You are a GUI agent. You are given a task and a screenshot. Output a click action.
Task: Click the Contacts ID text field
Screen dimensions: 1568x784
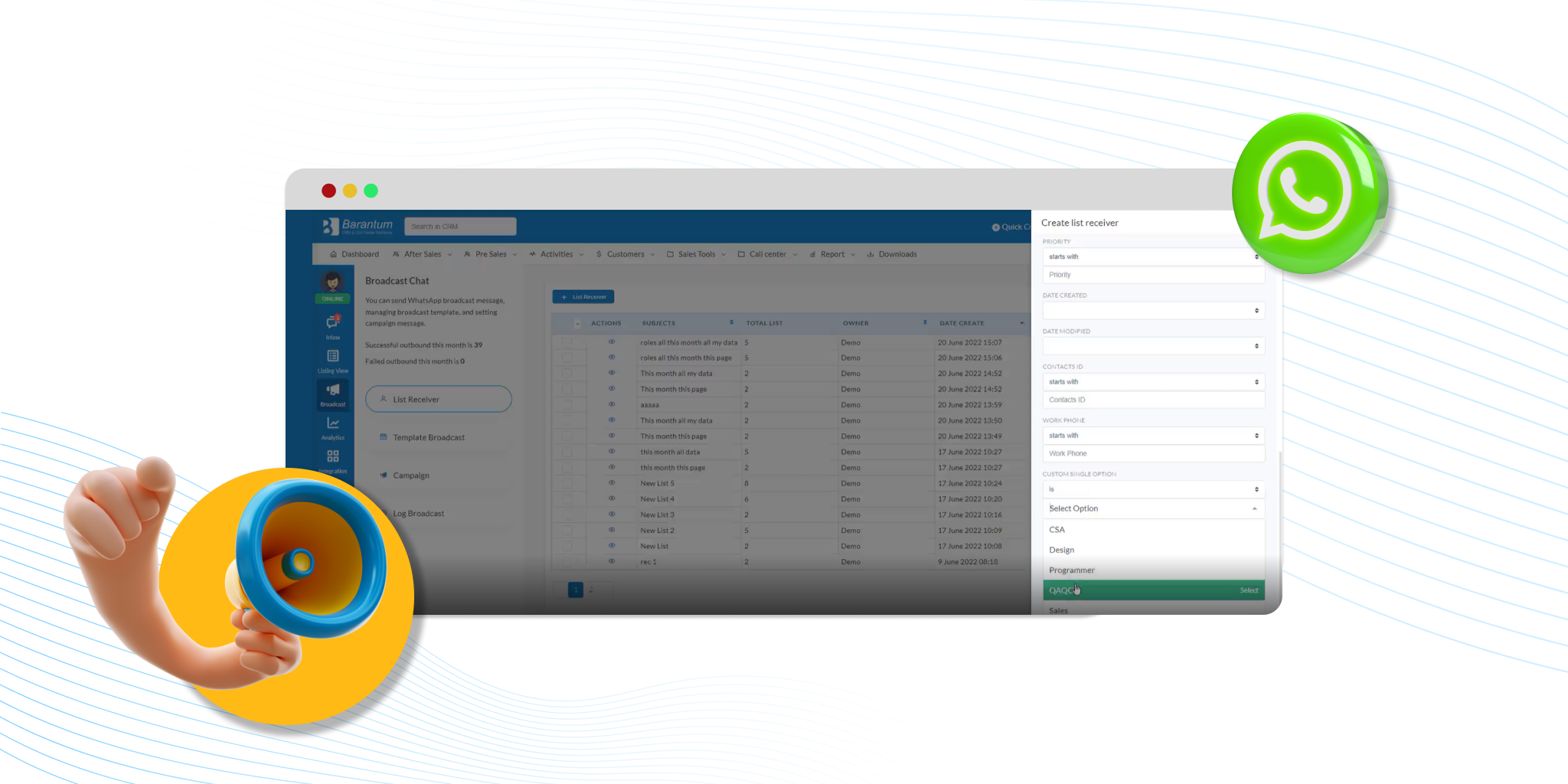(x=1153, y=400)
